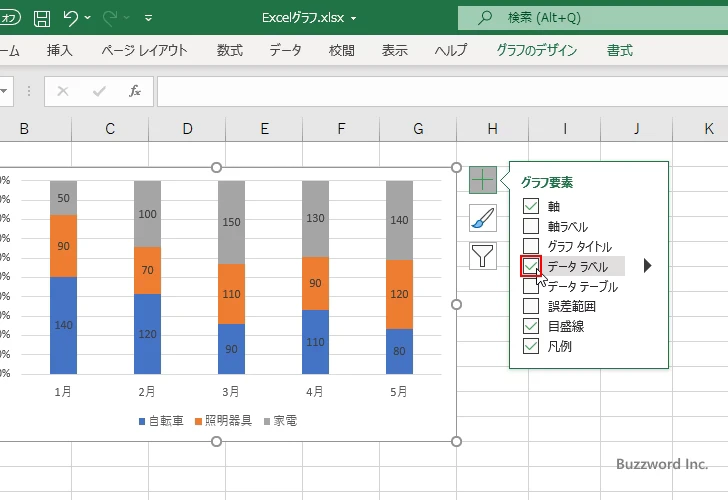
Task: Open the Chart Styles paintbrush button
Action: pos(483,218)
